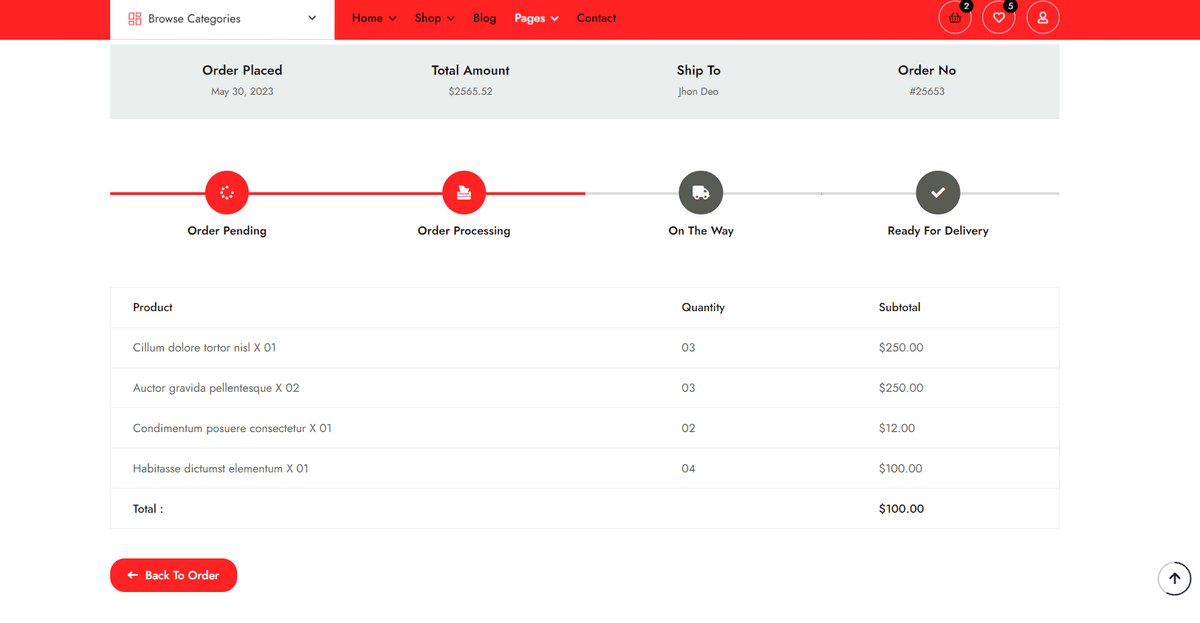The height and width of the screenshot is (623, 1200).
Task: Click the Ready For Delivery checkmark icon
Action: point(938,193)
